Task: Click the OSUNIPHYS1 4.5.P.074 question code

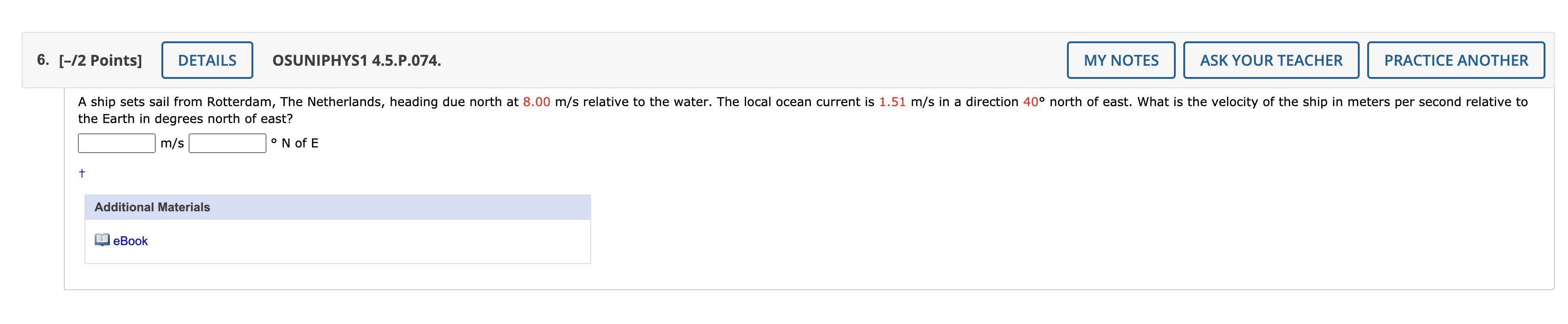Action: pyautogui.click(x=357, y=60)
